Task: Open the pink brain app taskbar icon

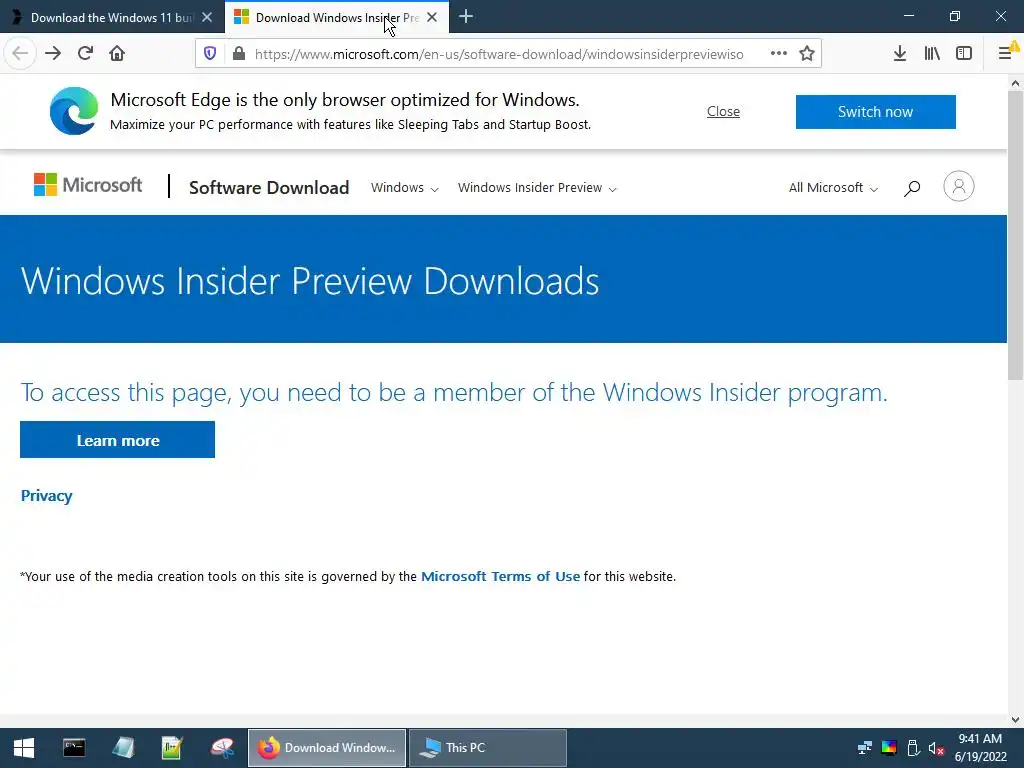Action: tap(222, 748)
